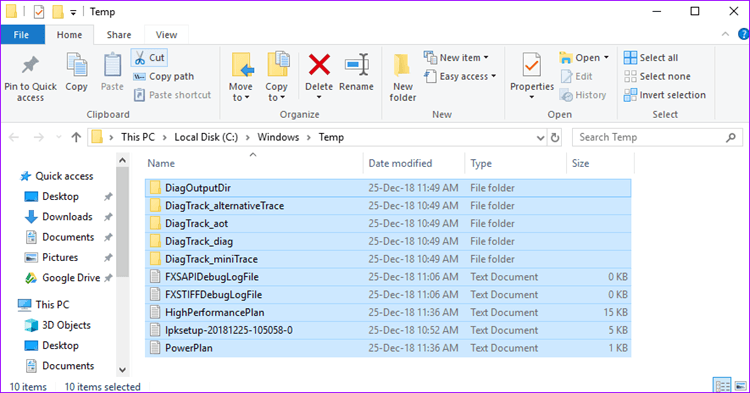The image size is (750, 393).
Task: Collapse the ribbon with the chevron
Action: [x=726, y=34]
